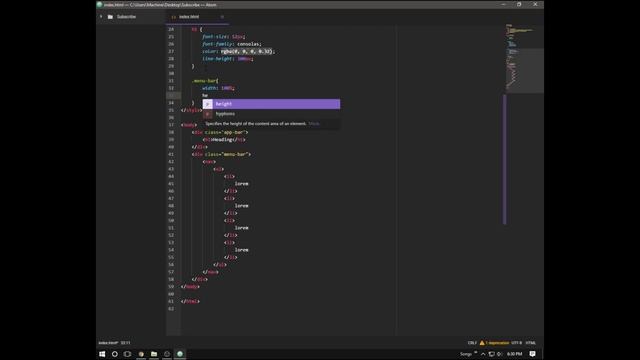Image resolution: width=640 pixels, height=360 pixels.
Task: Click the cursor position indicator in status bar
Action: click(x=125, y=343)
